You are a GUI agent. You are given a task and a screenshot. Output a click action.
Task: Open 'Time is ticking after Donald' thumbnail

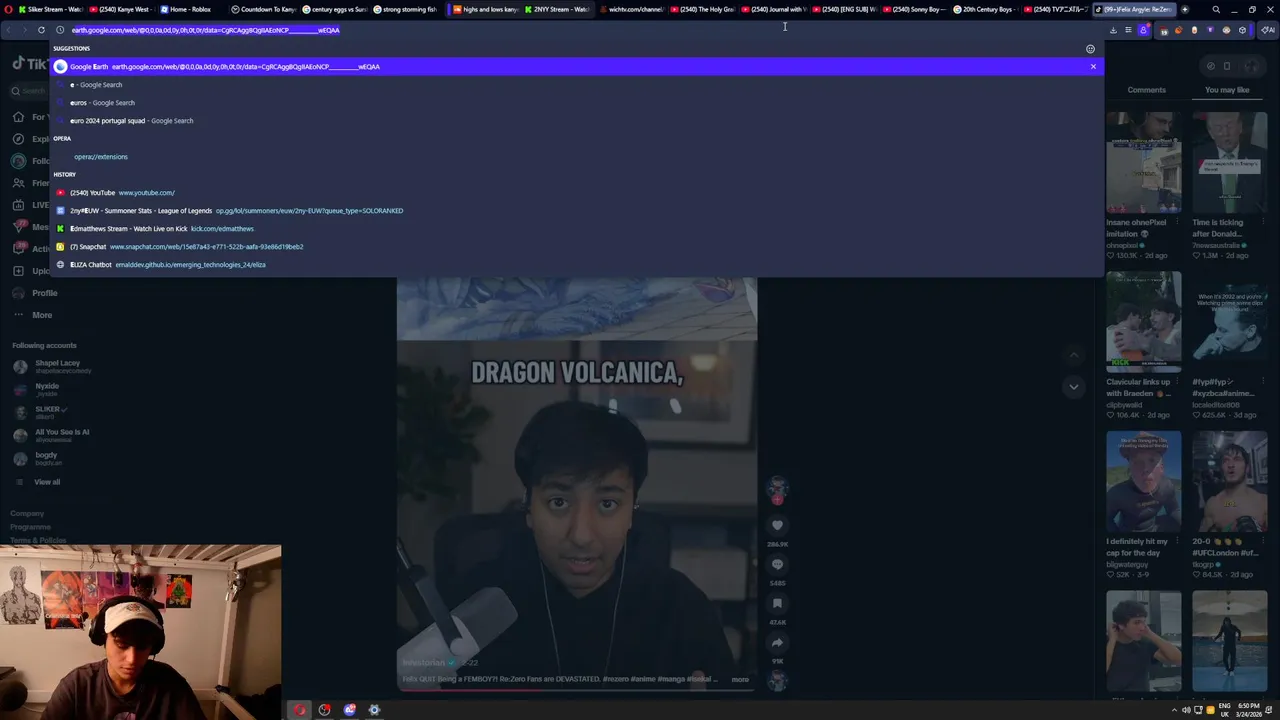click(1229, 162)
